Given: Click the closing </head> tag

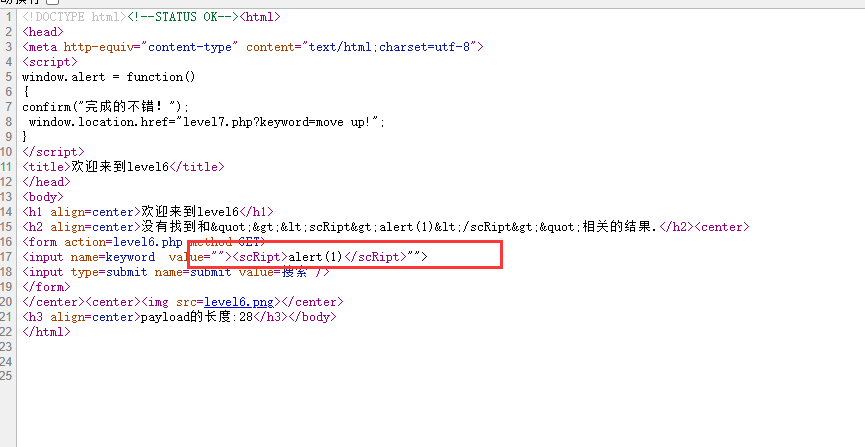Looking at the screenshot, I should [x=46, y=182].
